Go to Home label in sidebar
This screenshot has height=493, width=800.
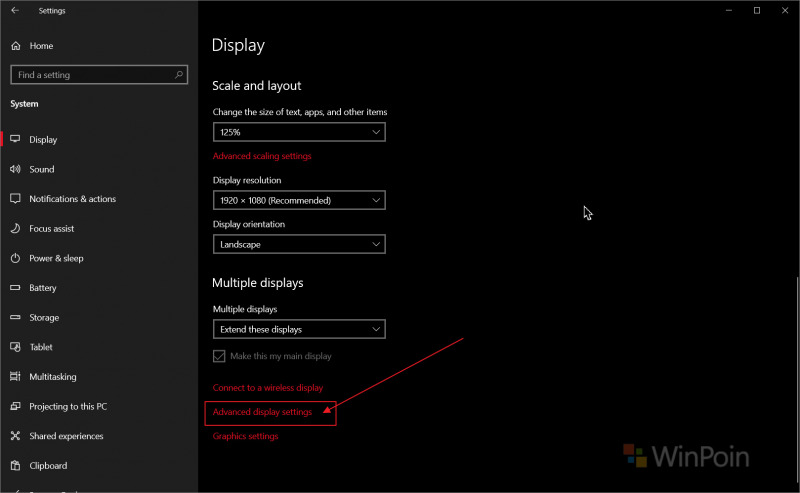coord(41,46)
